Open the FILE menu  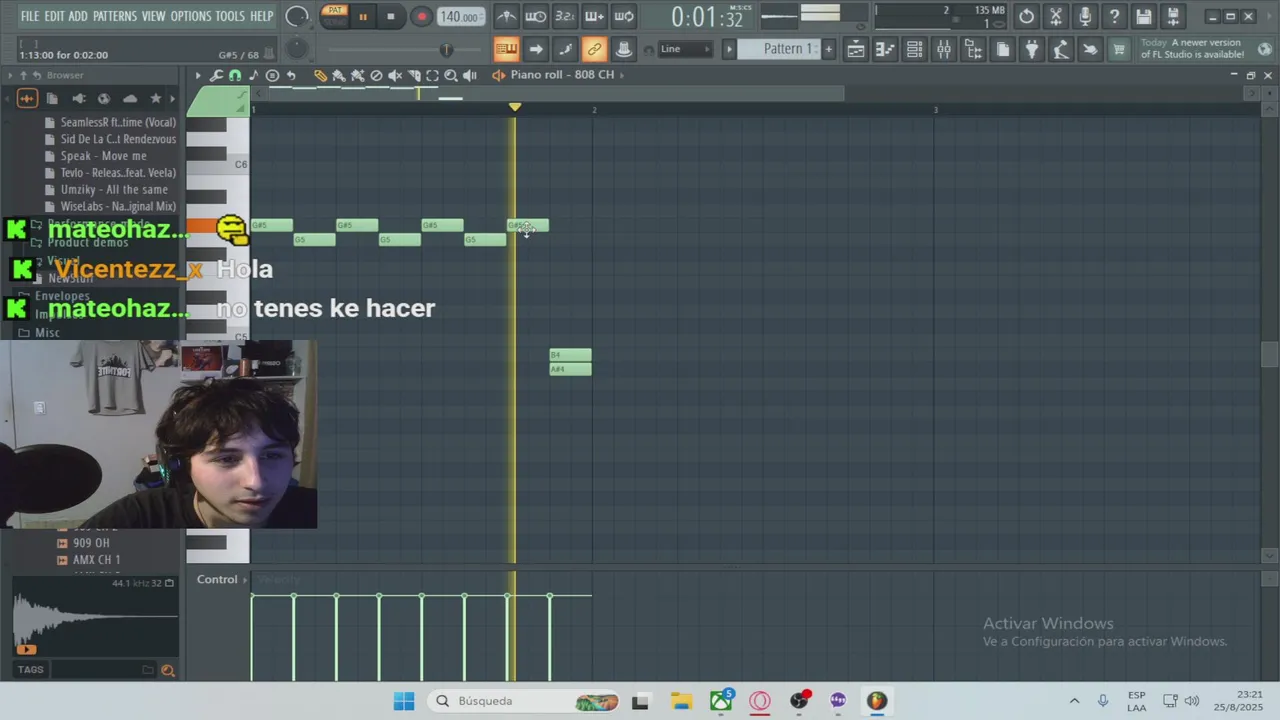pyautogui.click(x=30, y=16)
